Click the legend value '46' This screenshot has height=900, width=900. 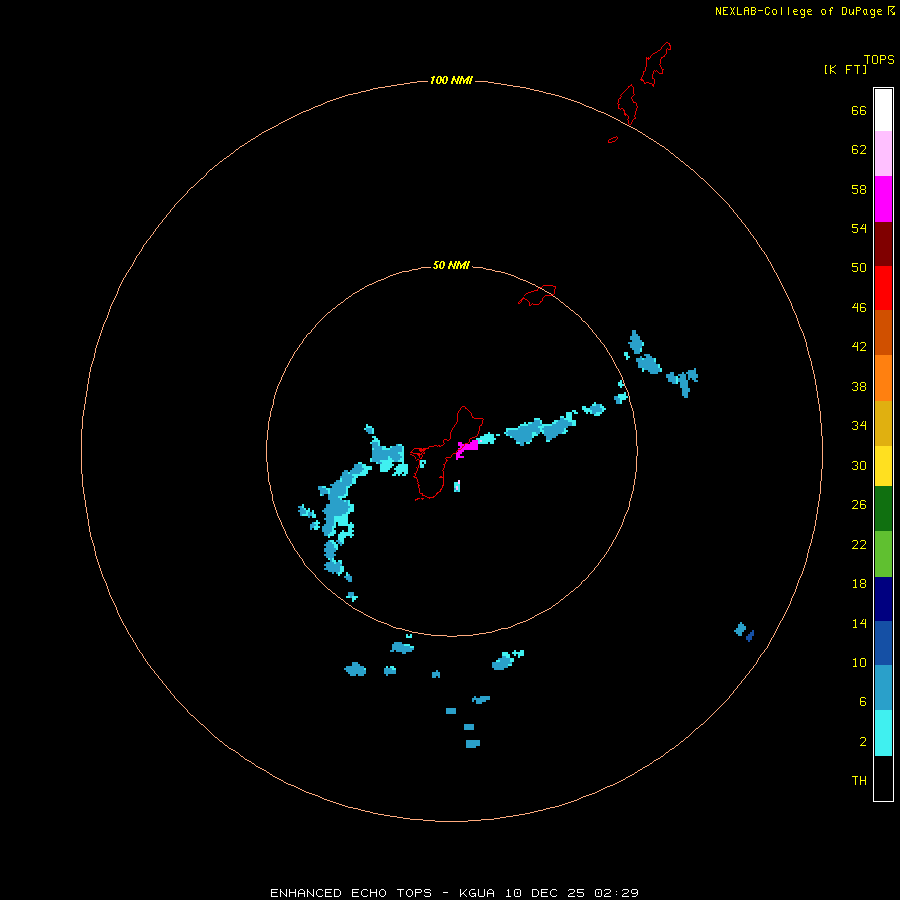tap(859, 307)
